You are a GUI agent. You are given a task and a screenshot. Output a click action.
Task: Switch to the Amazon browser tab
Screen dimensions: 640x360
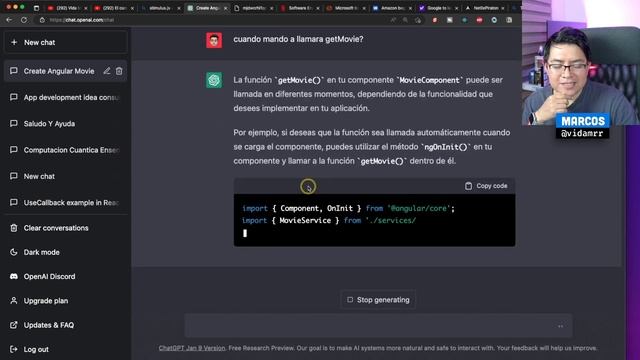click(392, 8)
